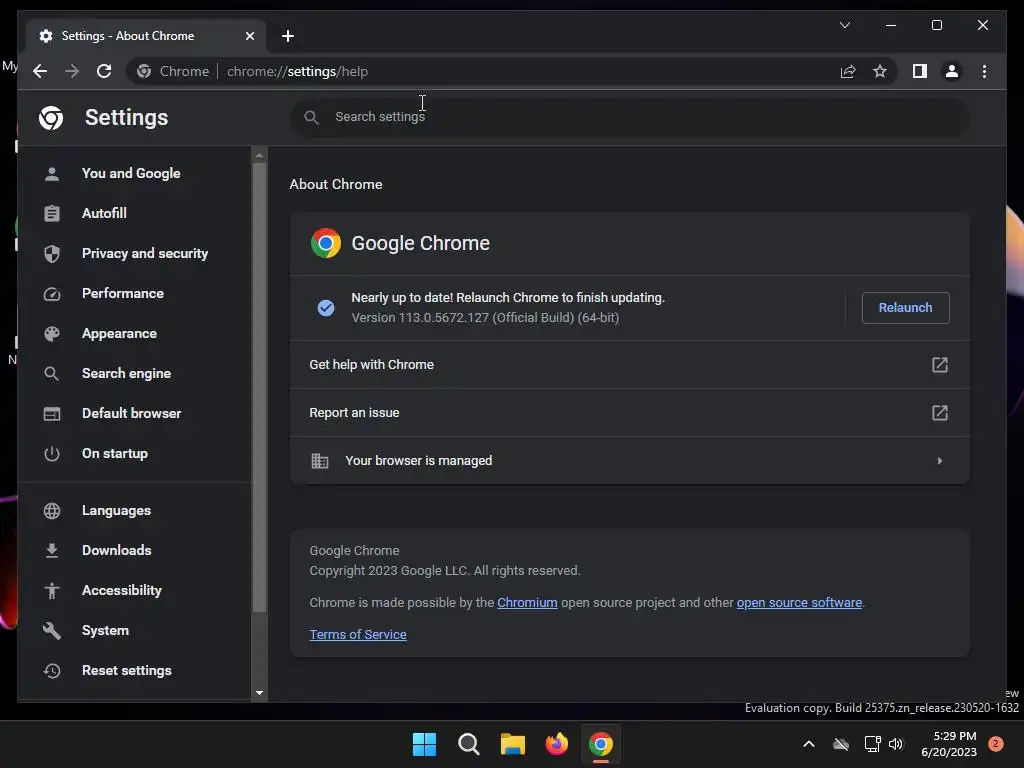This screenshot has width=1024, height=768.
Task: Open Accessibility settings
Action: pos(121,590)
